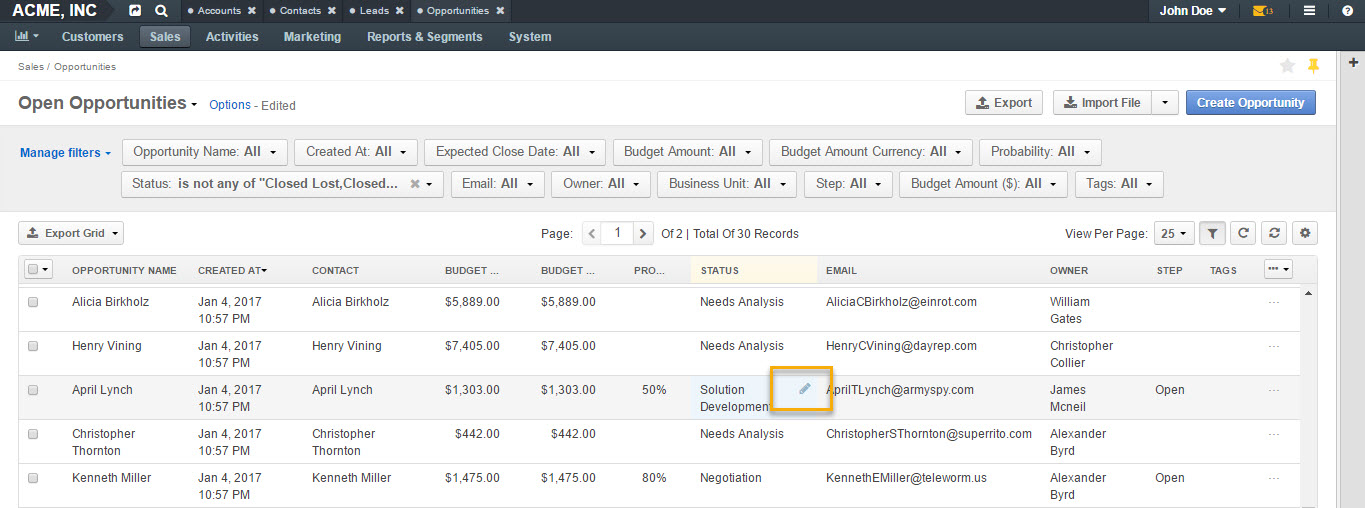Expand the Open Opportunities view dropdown

(195, 105)
